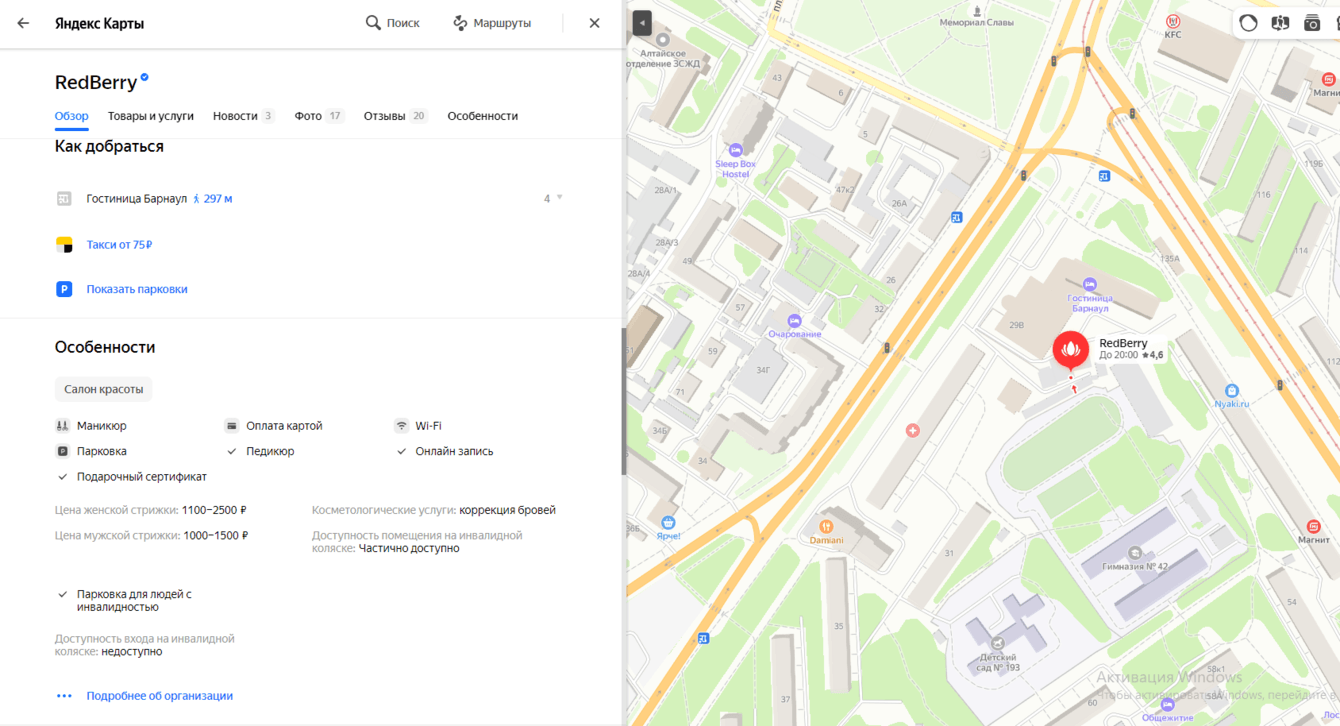Click the KFC map marker
This screenshot has height=726, width=1340.
tap(1173, 21)
